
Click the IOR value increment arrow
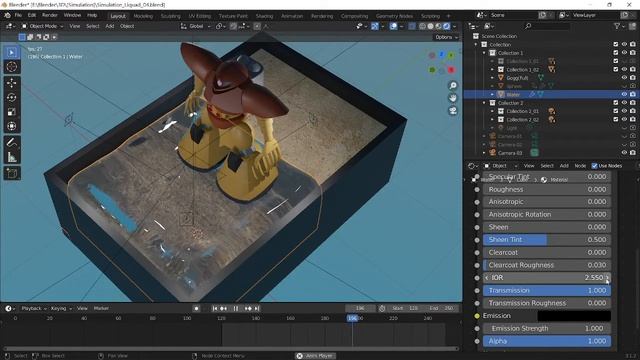(607, 278)
